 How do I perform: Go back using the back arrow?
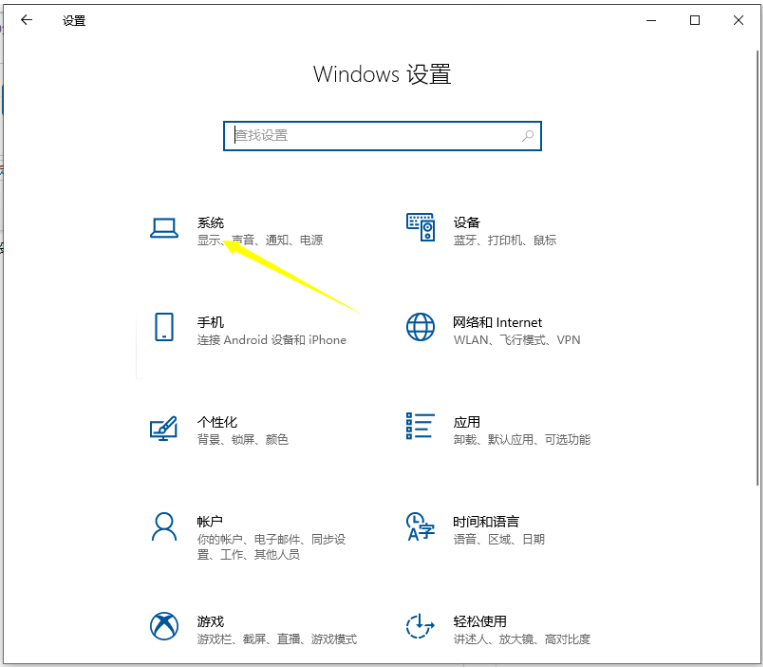pyautogui.click(x=27, y=20)
